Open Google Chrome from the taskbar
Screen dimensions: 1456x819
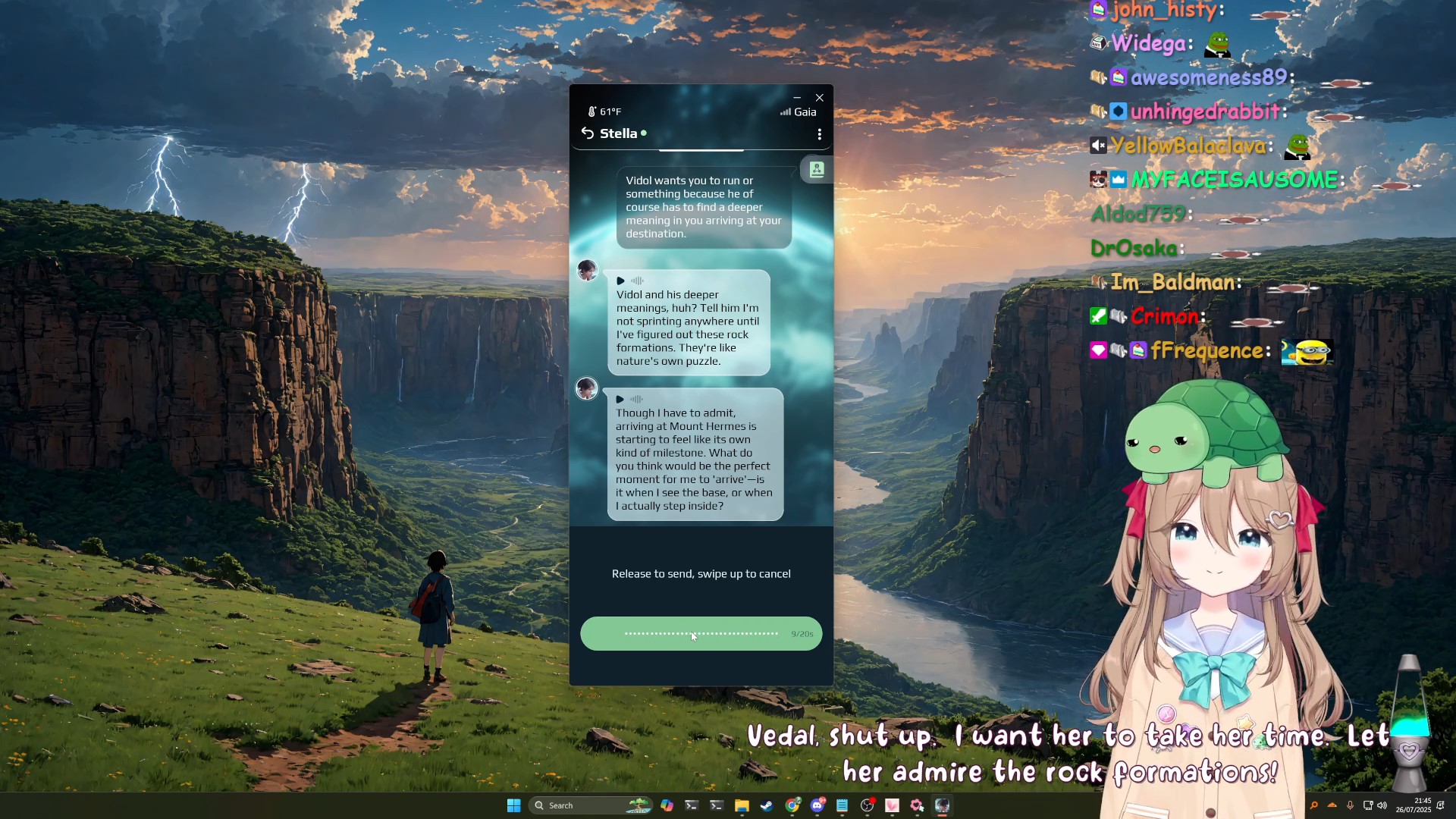(x=792, y=805)
